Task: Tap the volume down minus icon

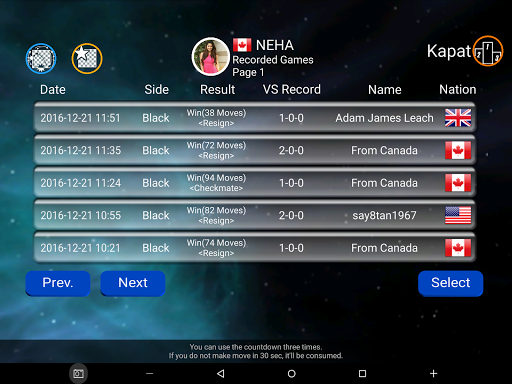Action: point(149,374)
